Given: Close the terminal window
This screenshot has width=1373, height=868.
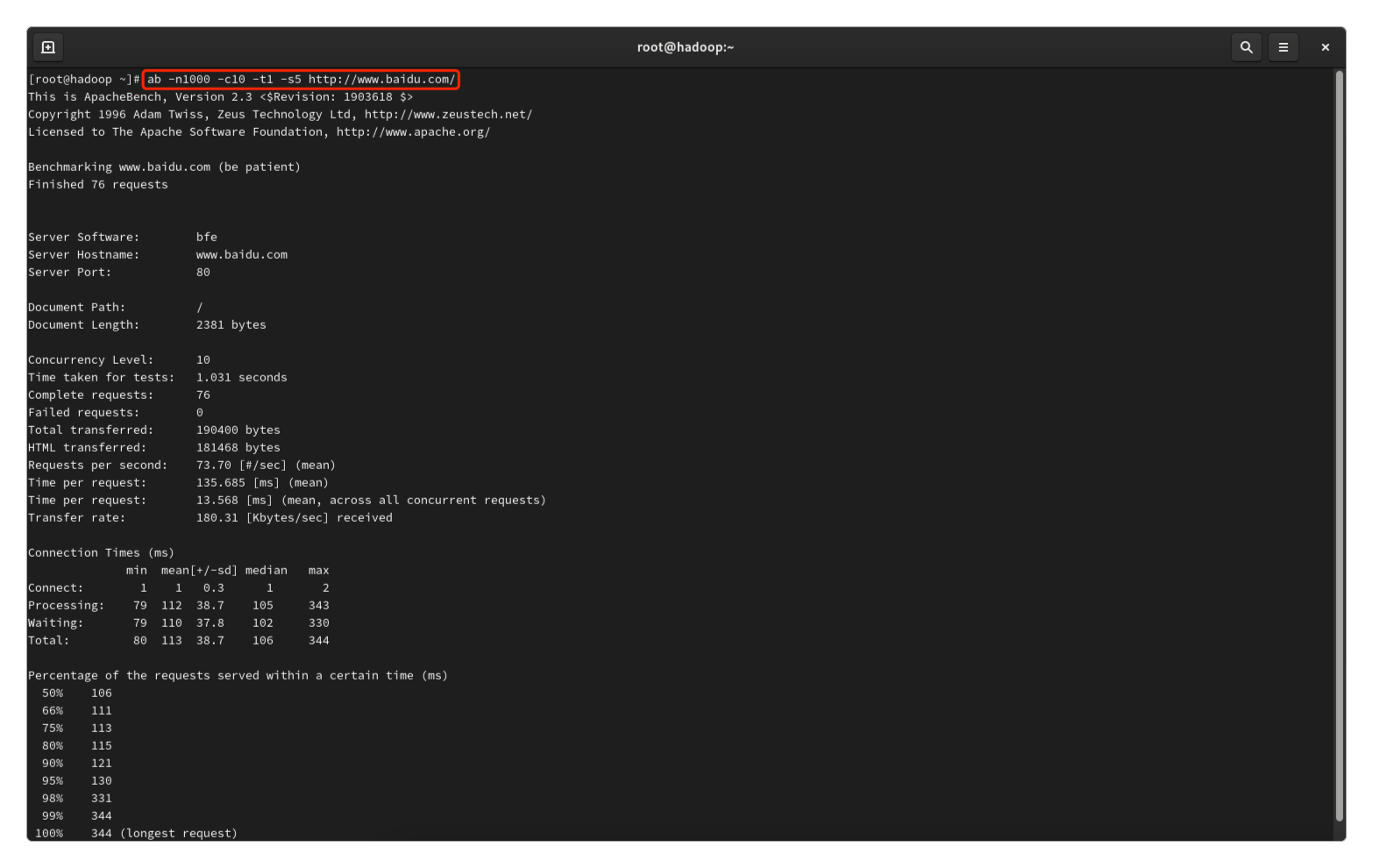Looking at the screenshot, I should (1325, 47).
